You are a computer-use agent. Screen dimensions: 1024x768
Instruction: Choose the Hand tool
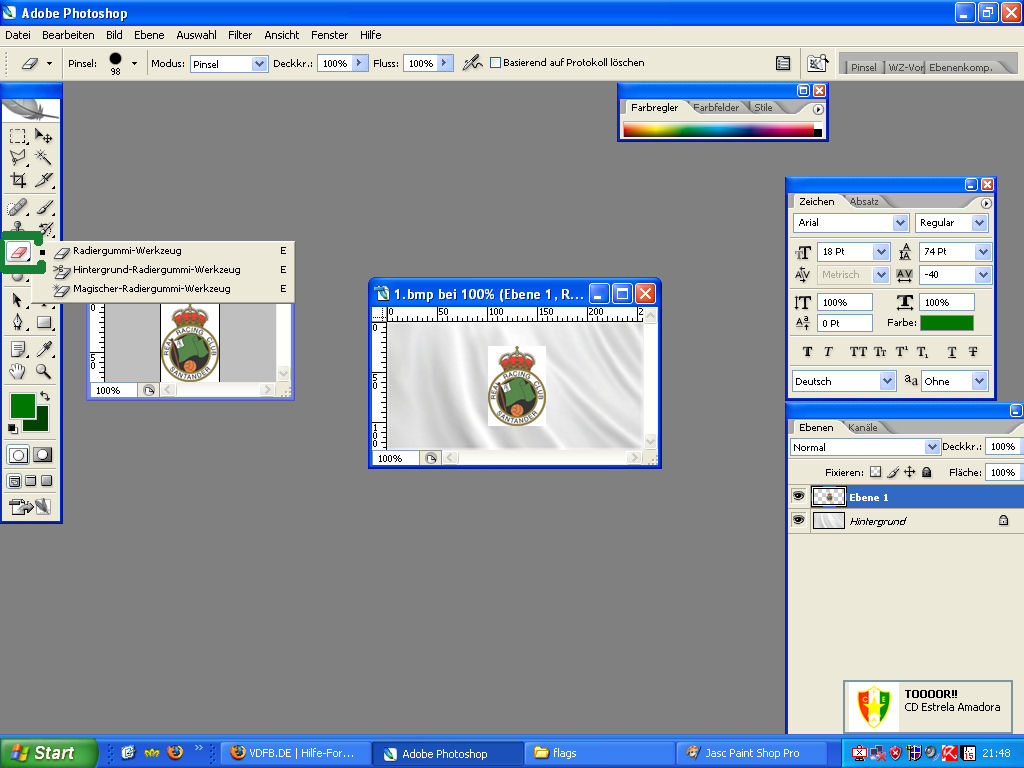tap(18, 371)
